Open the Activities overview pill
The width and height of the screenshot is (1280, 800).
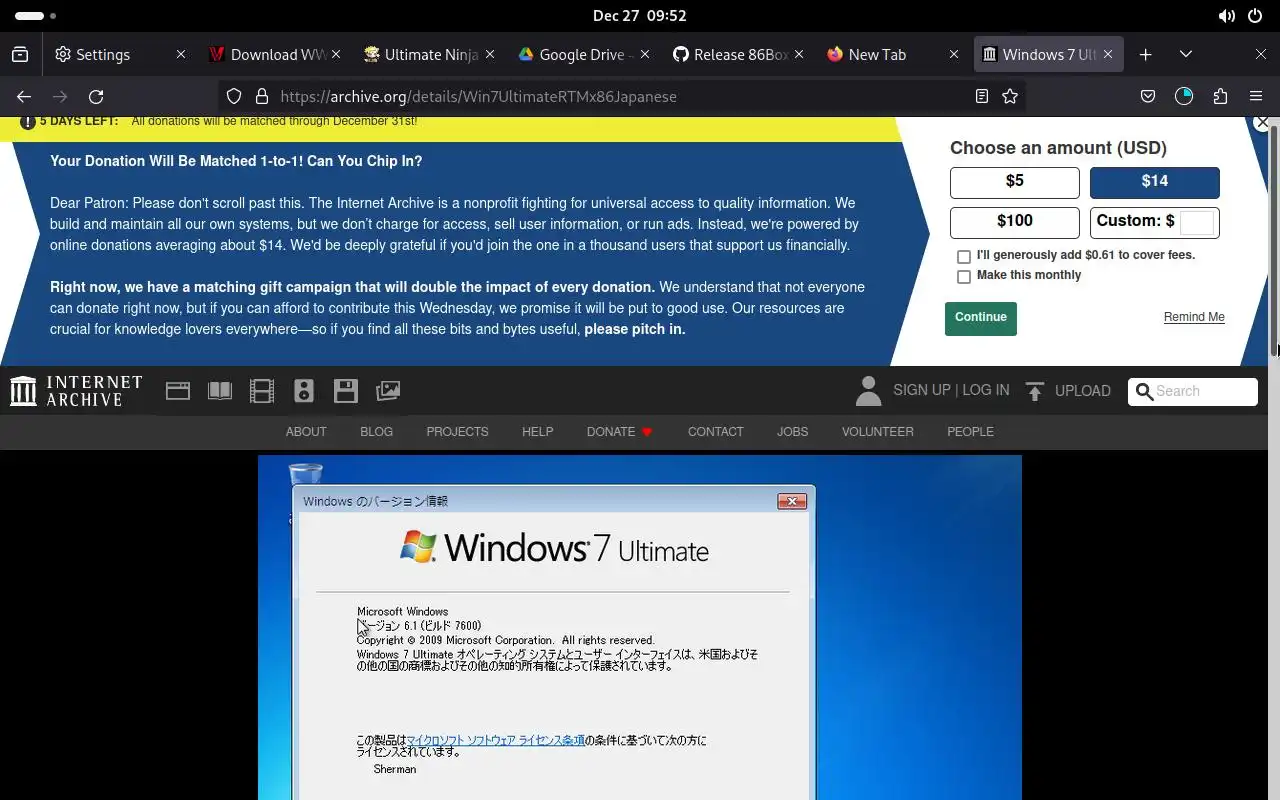(35, 16)
